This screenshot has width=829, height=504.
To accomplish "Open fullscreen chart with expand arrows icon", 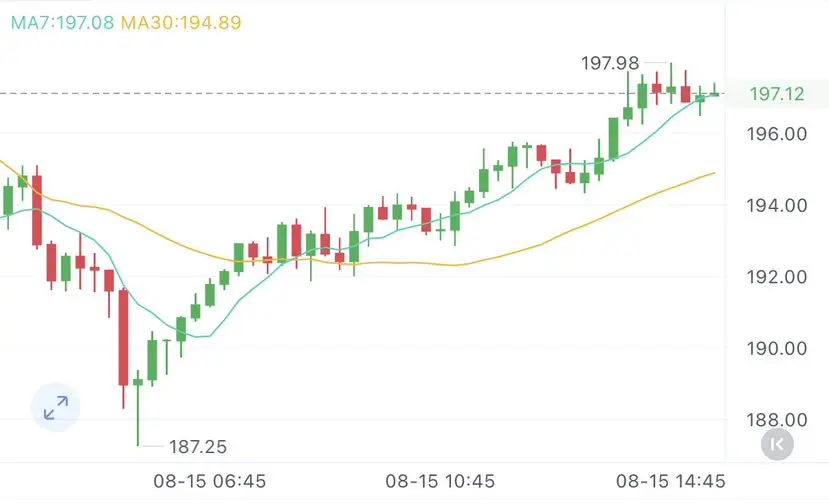I will point(56,407).
